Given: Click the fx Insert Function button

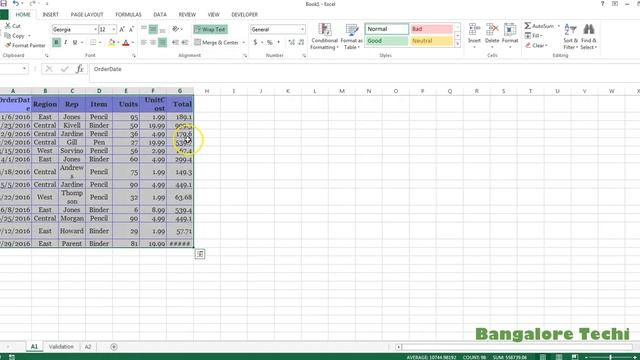Looking at the screenshot, I should click(80, 69).
